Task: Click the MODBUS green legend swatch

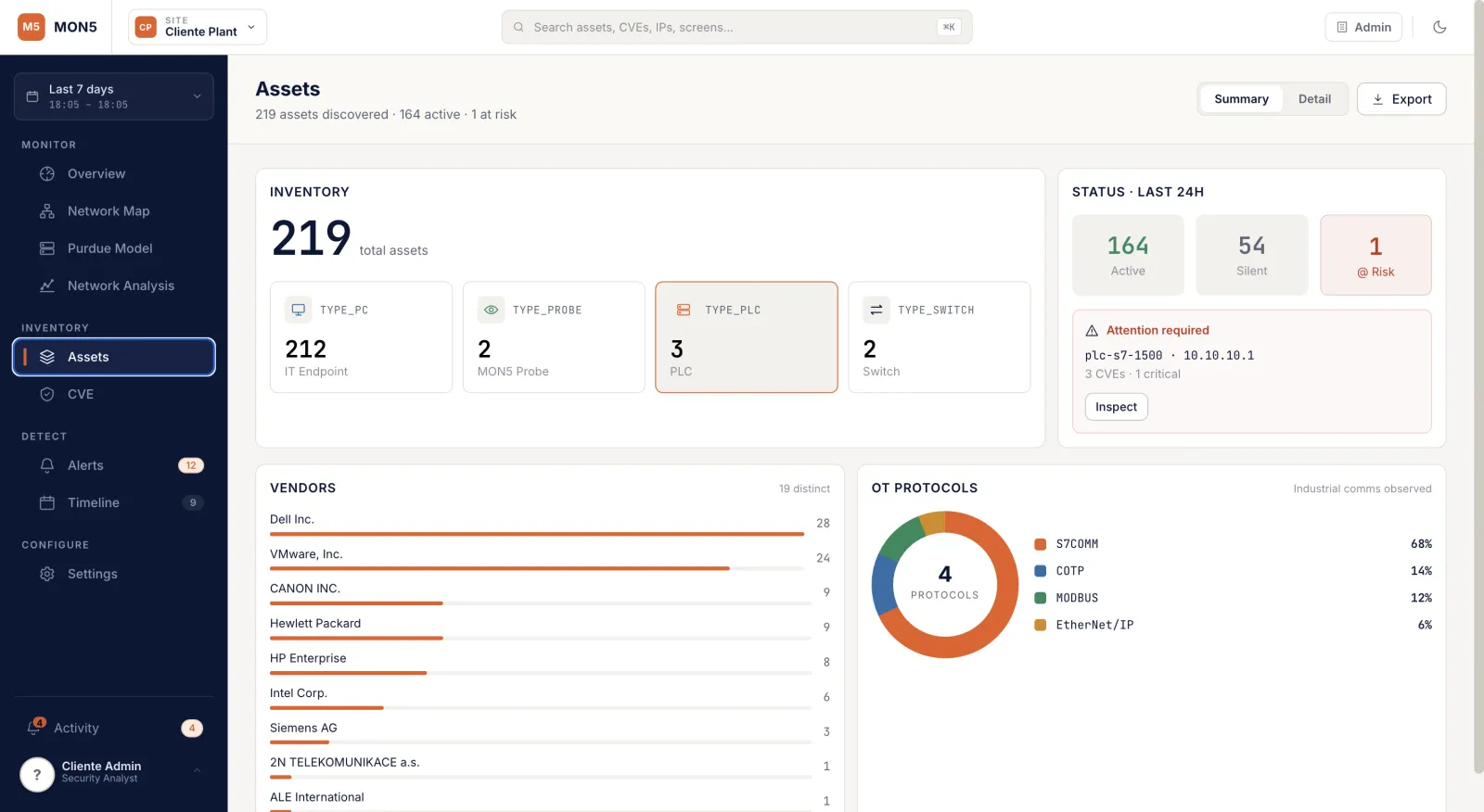Action: [x=1041, y=598]
